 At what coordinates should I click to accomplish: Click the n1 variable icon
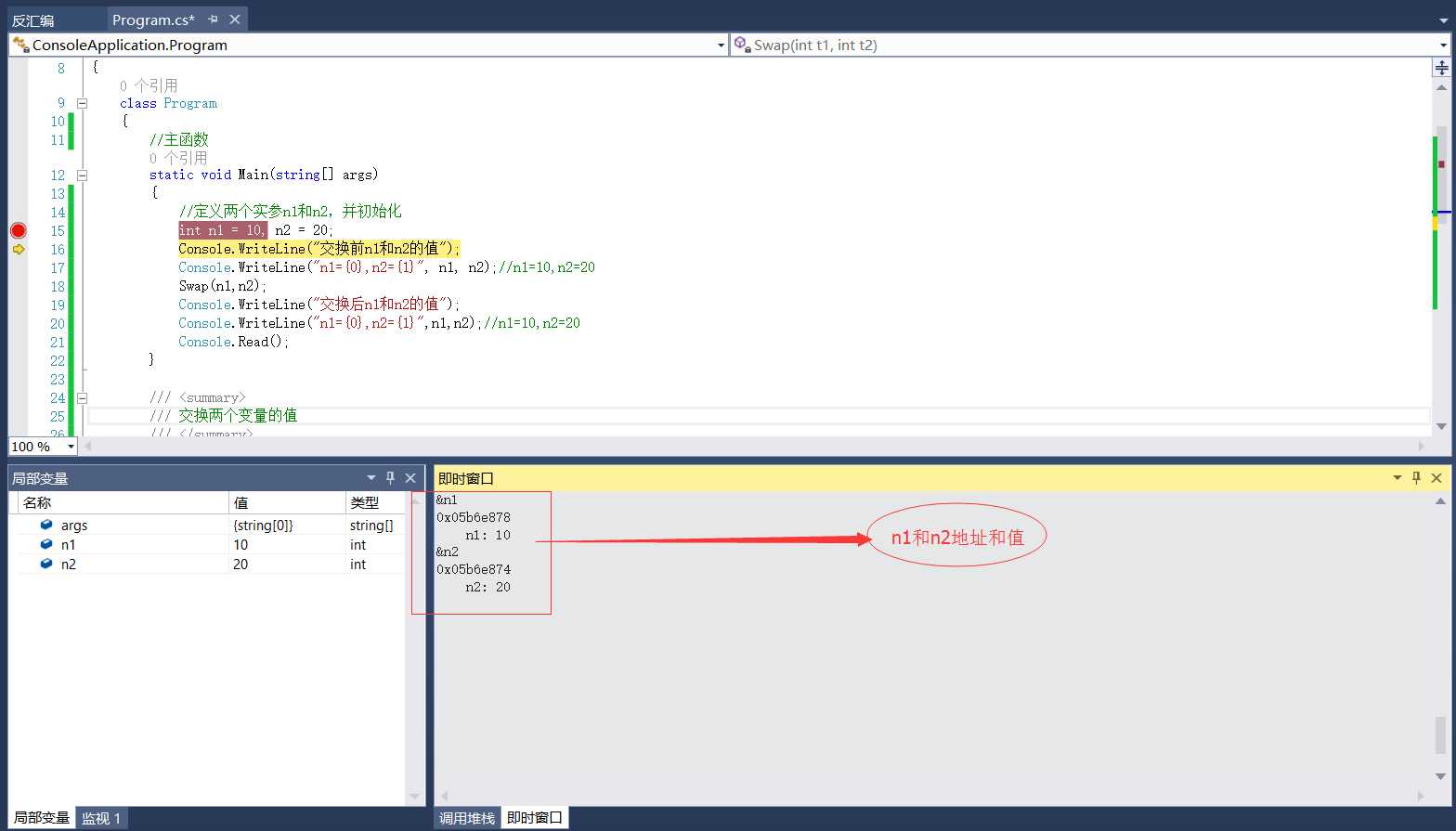pyautogui.click(x=46, y=544)
